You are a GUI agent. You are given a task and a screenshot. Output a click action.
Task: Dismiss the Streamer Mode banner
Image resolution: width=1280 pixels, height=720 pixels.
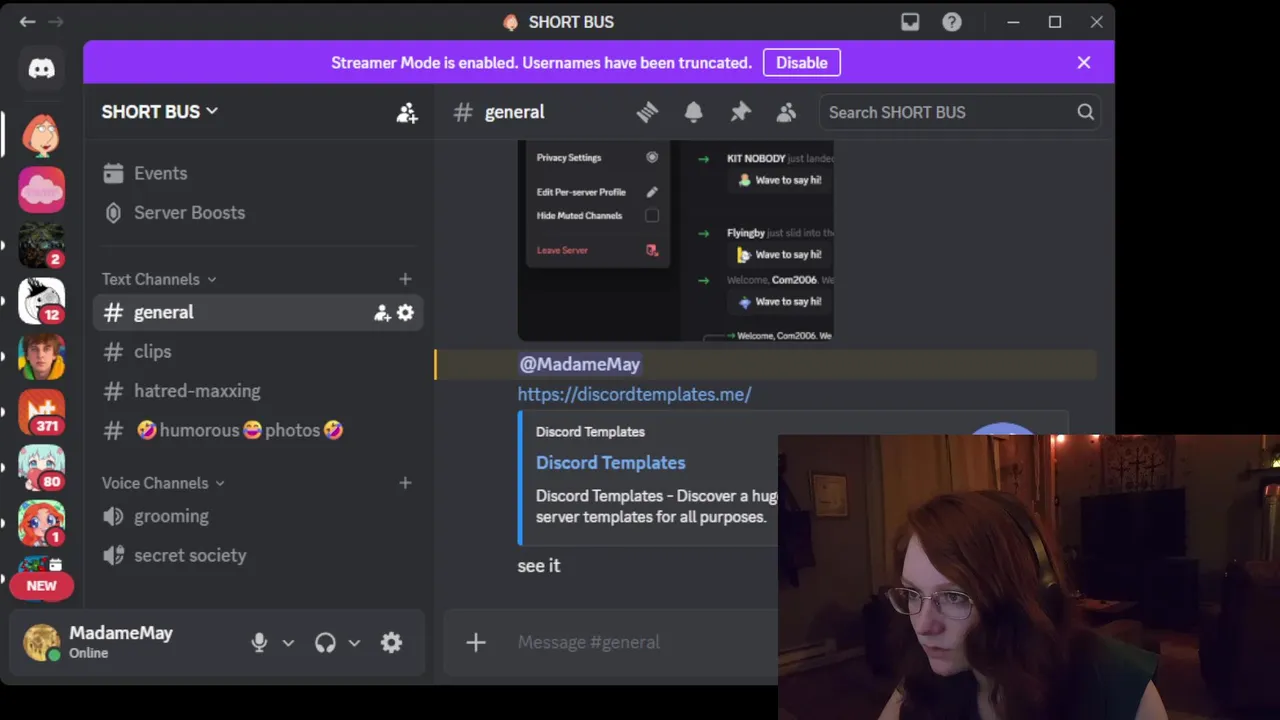(1084, 62)
